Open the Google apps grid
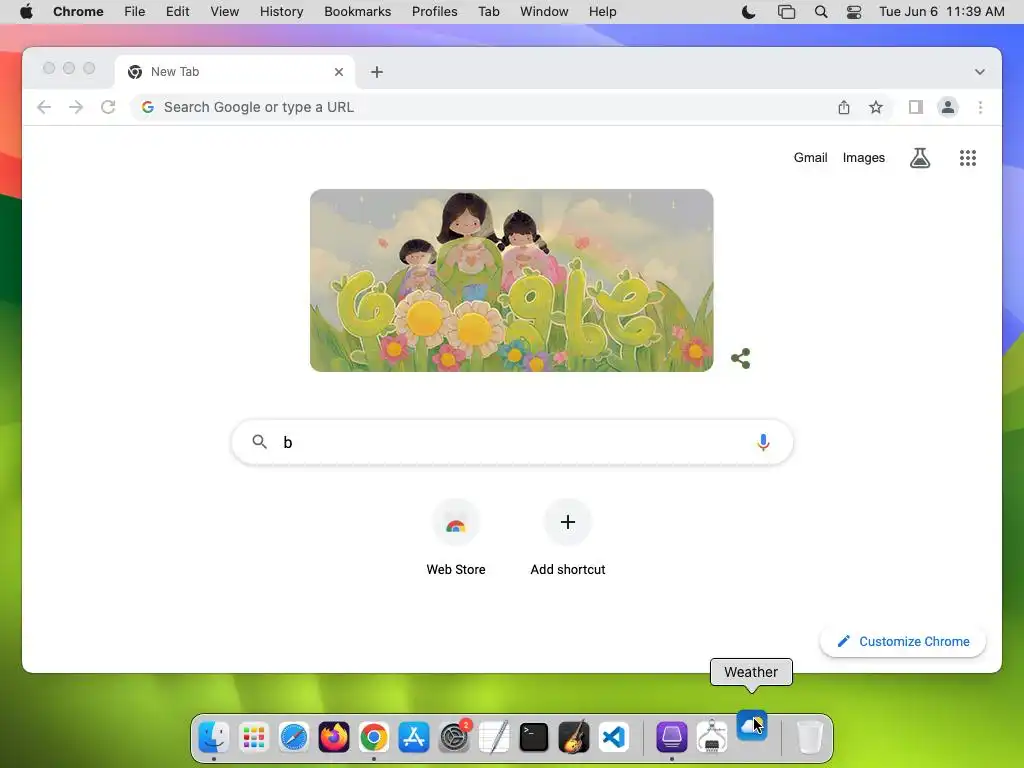Viewport: 1024px width, 768px height. (x=968, y=157)
